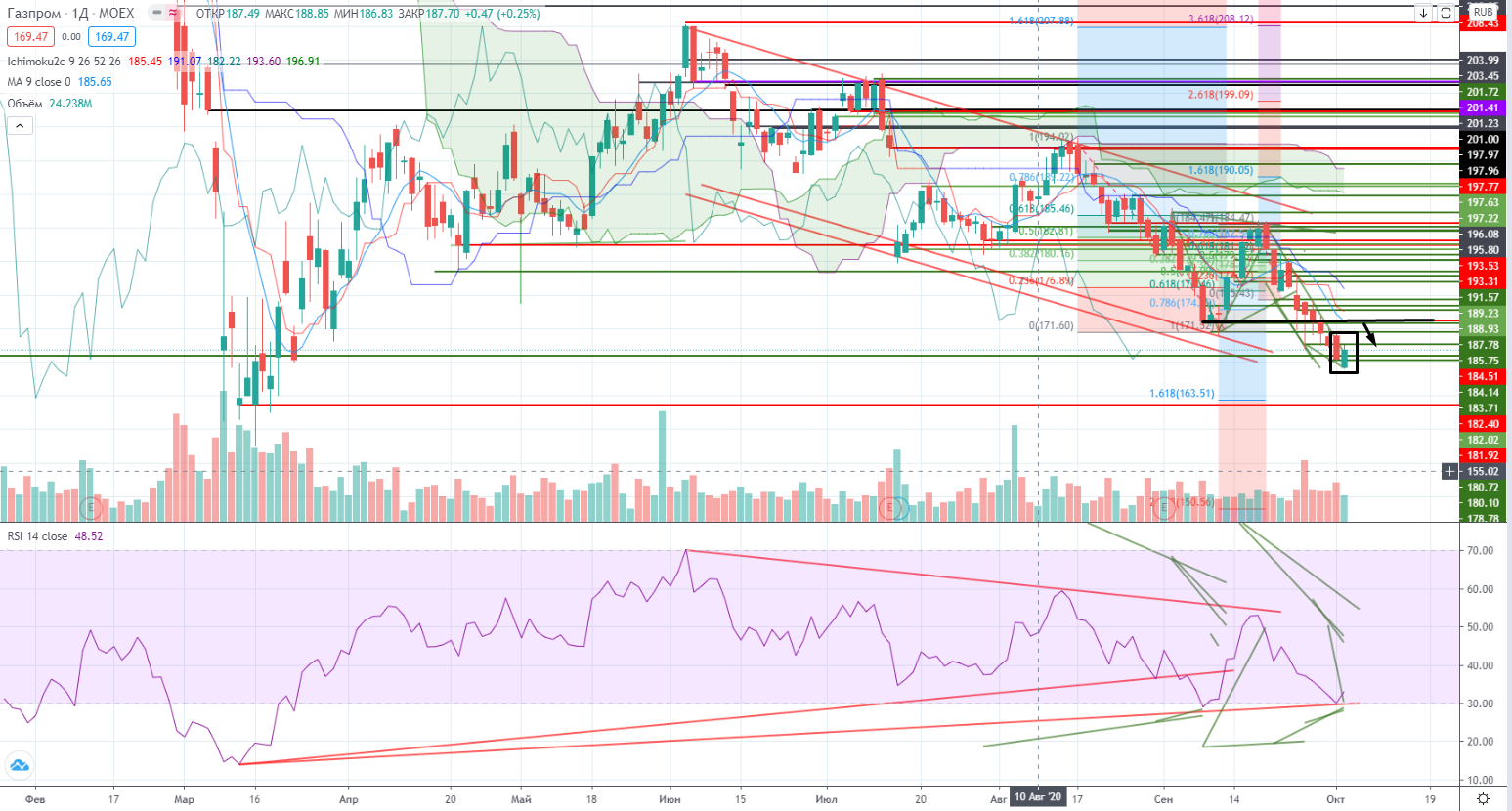The height and width of the screenshot is (811, 1512).
Task: Click the red 197.77 price label
Action: click(x=1483, y=187)
